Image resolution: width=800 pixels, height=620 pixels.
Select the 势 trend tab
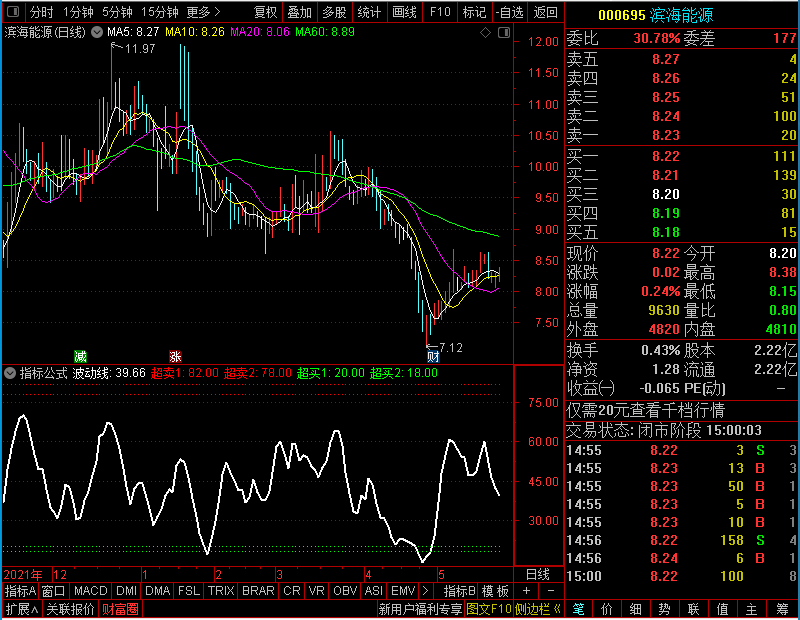click(664, 609)
